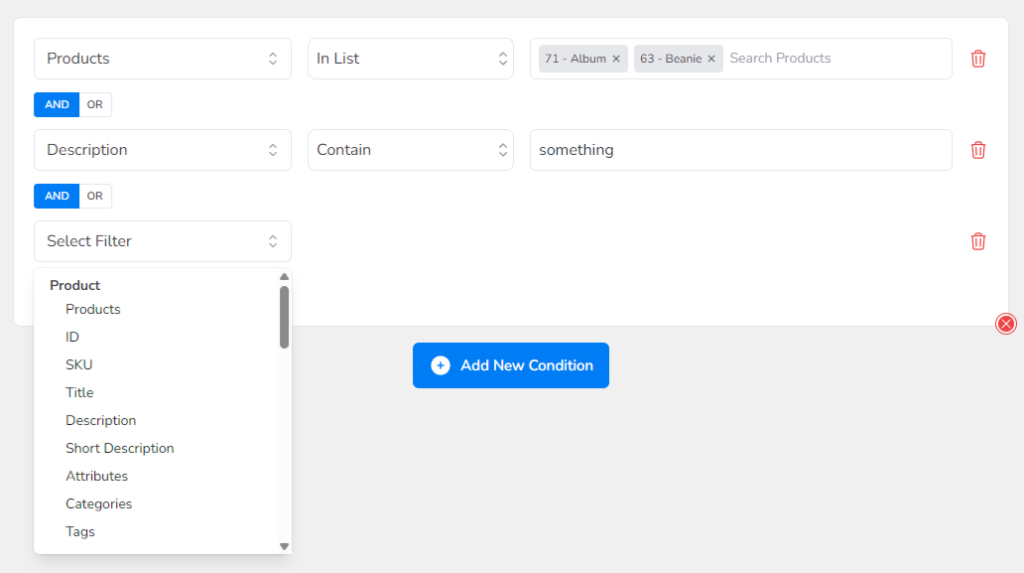The image size is (1024, 573).
Task: Toggle AND after the Description condition
Action: [x=57, y=196]
